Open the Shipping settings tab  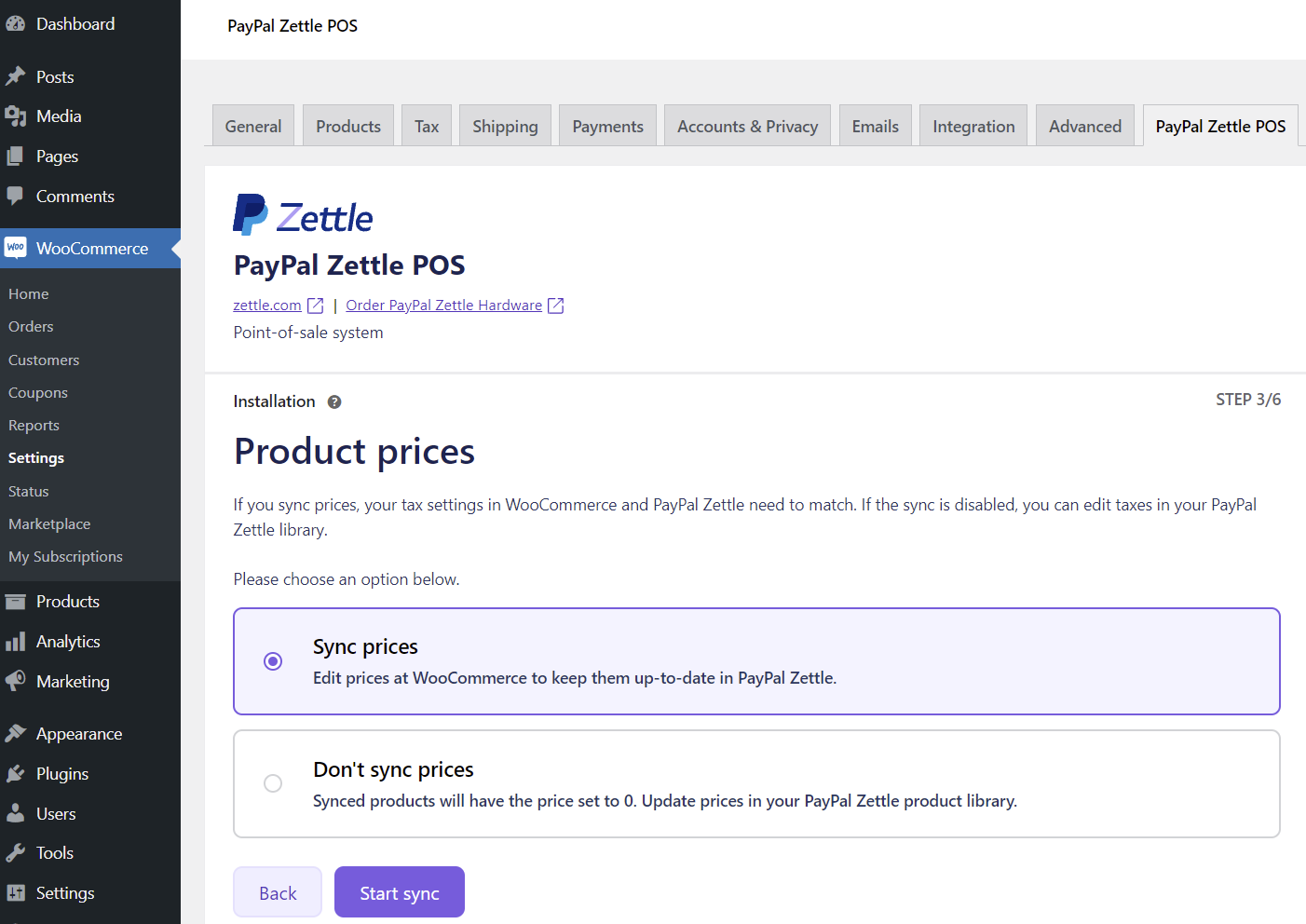pyautogui.click(x=505, y=127)
